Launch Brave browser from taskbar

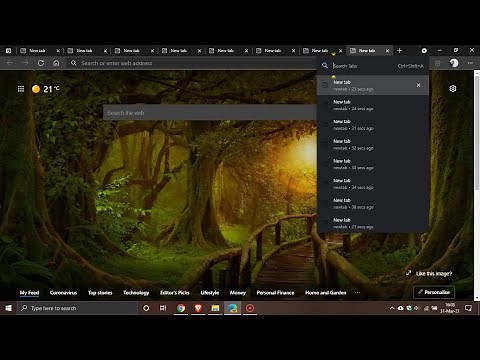click(198, 308)
